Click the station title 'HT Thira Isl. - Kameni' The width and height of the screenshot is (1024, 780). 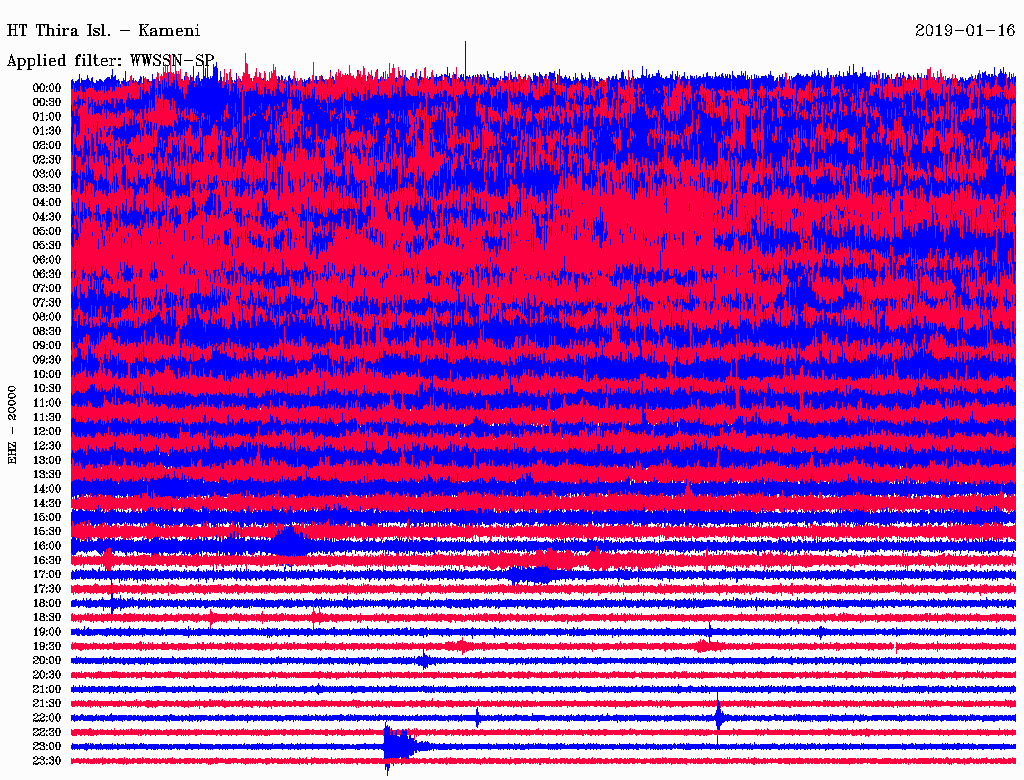tap(104, 31)
